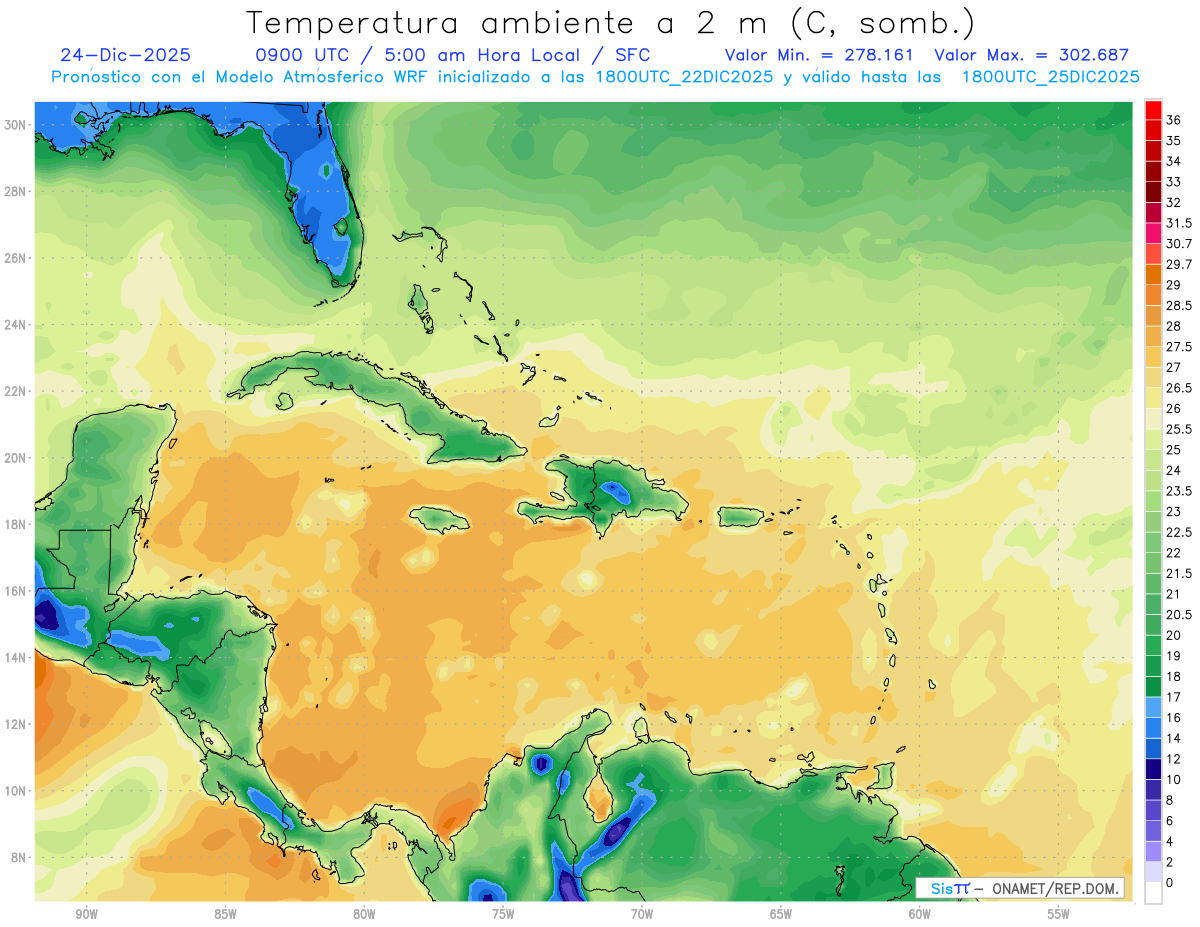The image size is (1200, 927).
Task: Click the white swatch below the 0 label
Action: (x=1153, y=894)
